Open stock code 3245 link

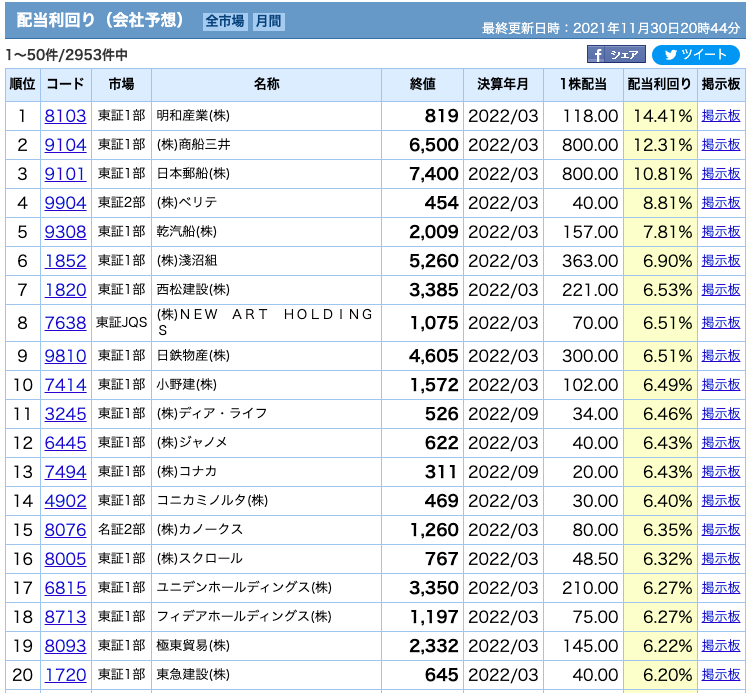(x=65, y=414)
